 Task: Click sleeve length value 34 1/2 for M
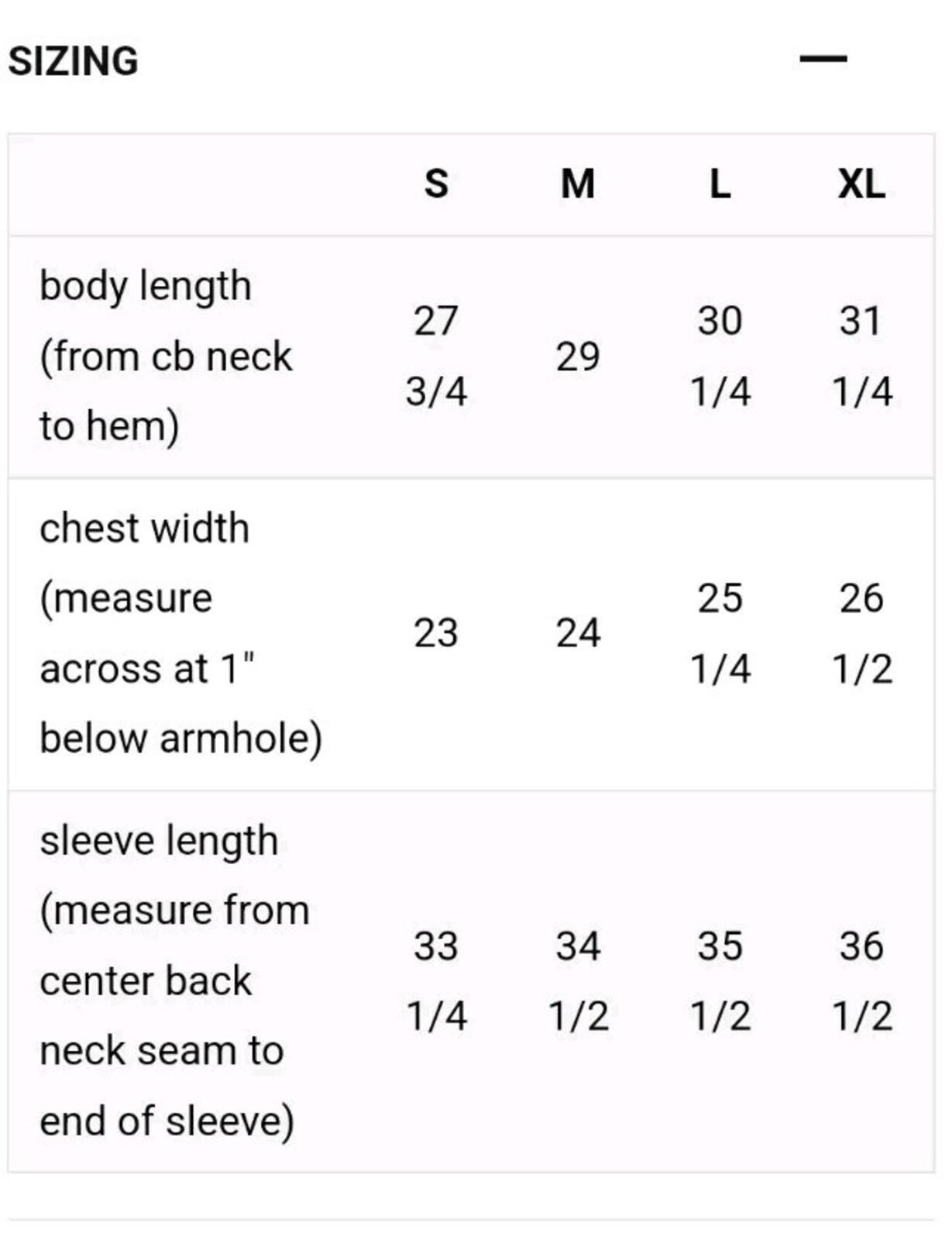coord(578,981)
